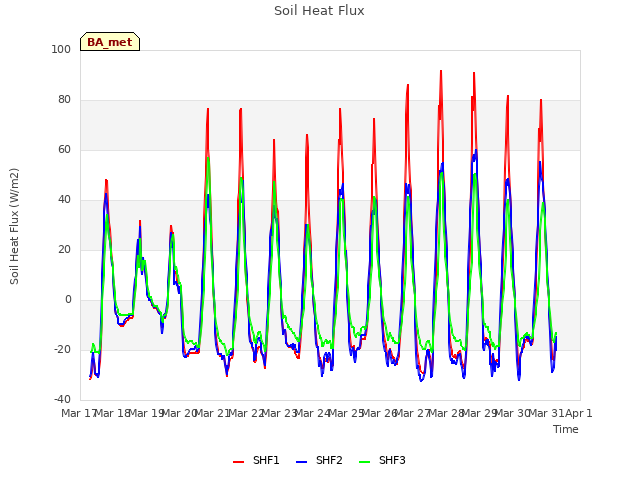Click the Mar 30 x-axis label
Image resolution: width=640 pixels, height=480 pixels.
[513, 413]
